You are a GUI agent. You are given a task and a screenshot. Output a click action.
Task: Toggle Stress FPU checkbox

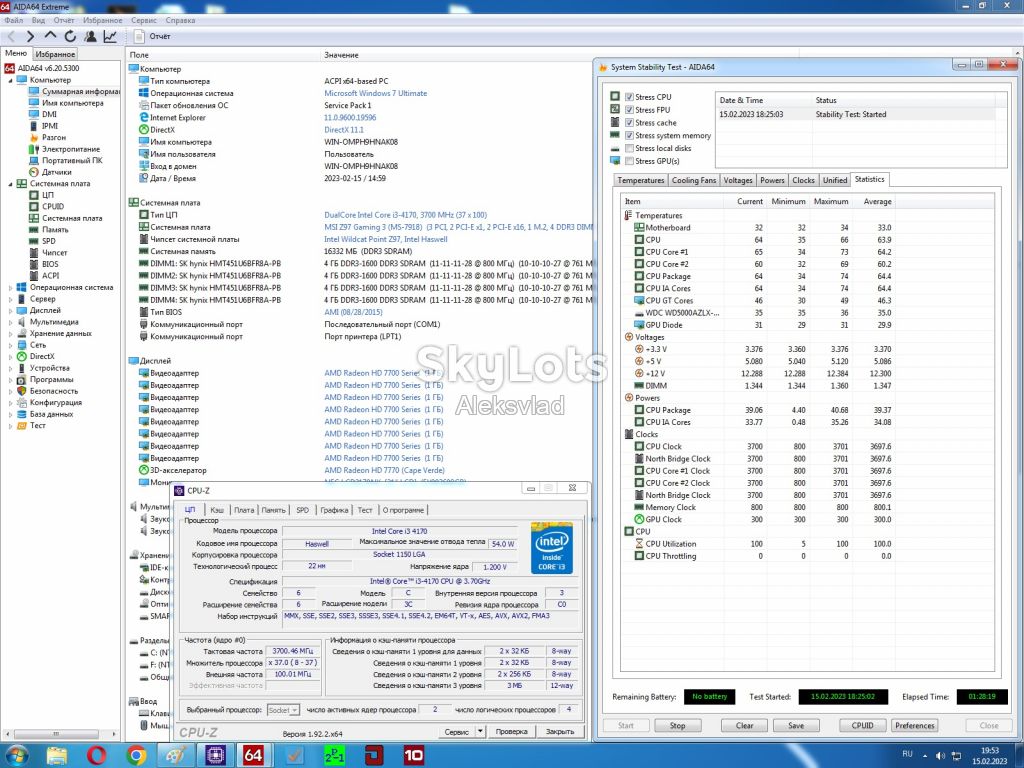pyautogui.click(x=629, y=110)
